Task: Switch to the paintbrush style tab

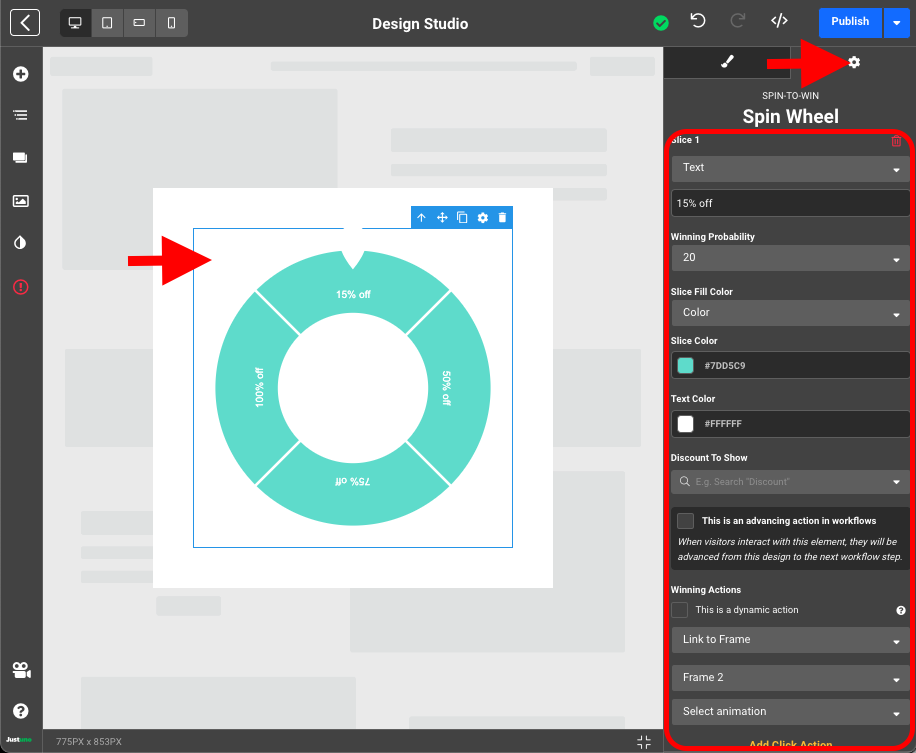Action: pos(727,62)
